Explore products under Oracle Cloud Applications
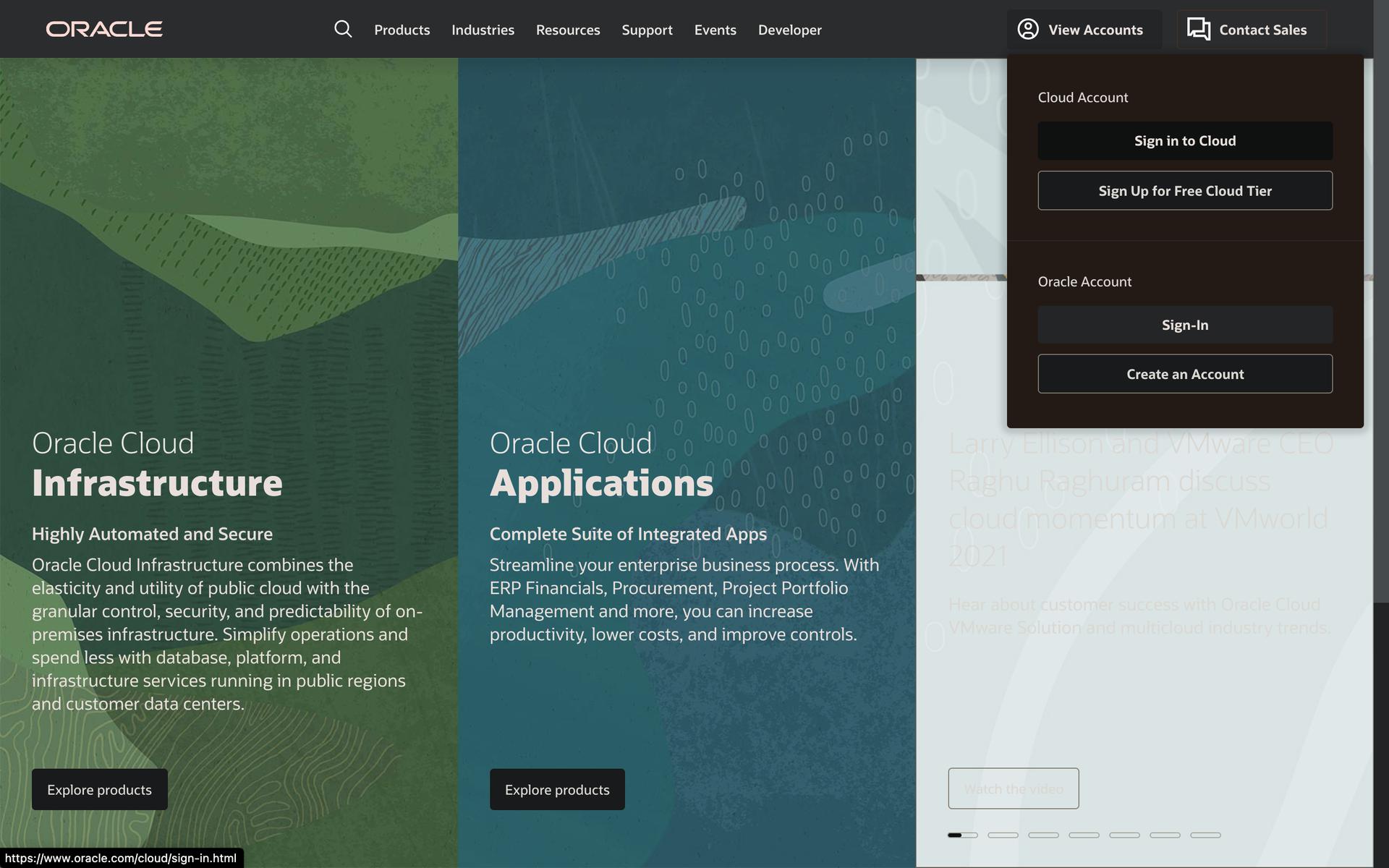The width and height of the screenshot is (1389, 868). [557, 789]
